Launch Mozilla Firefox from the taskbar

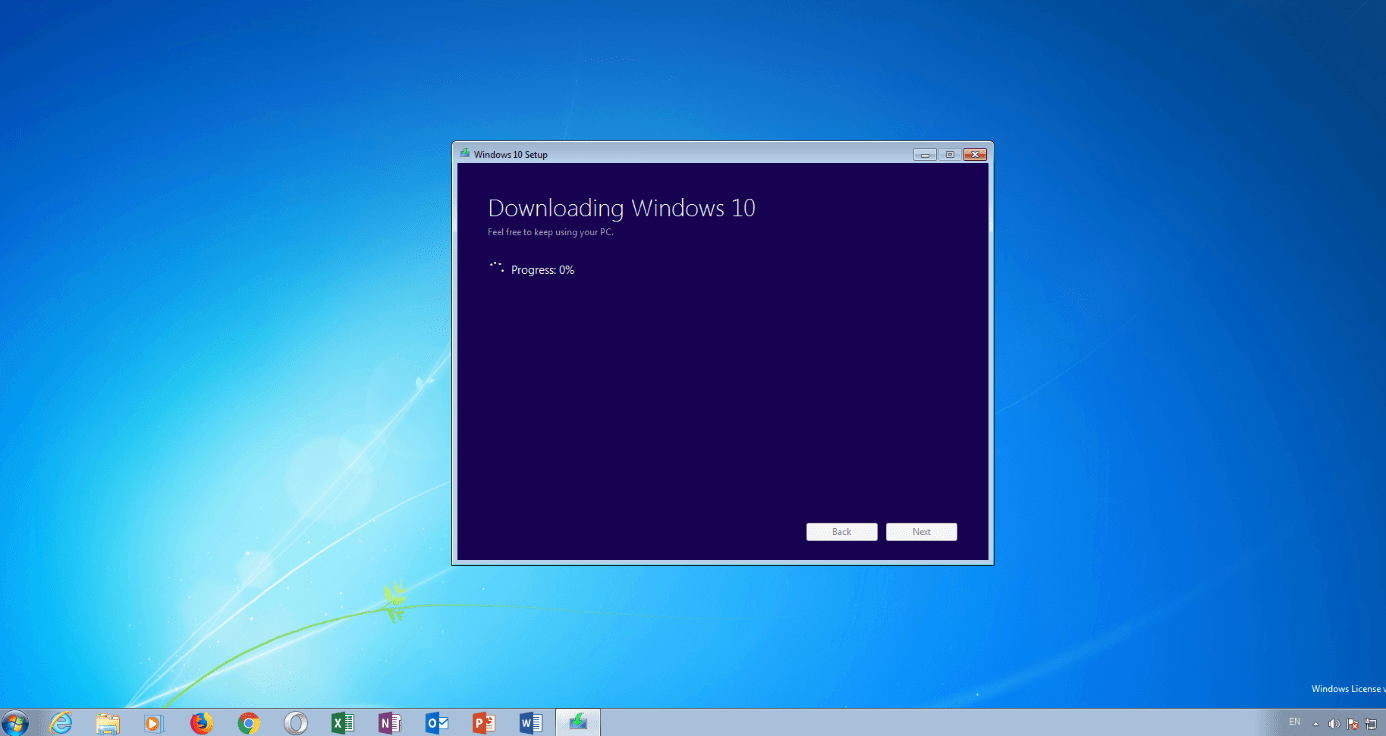201,722
